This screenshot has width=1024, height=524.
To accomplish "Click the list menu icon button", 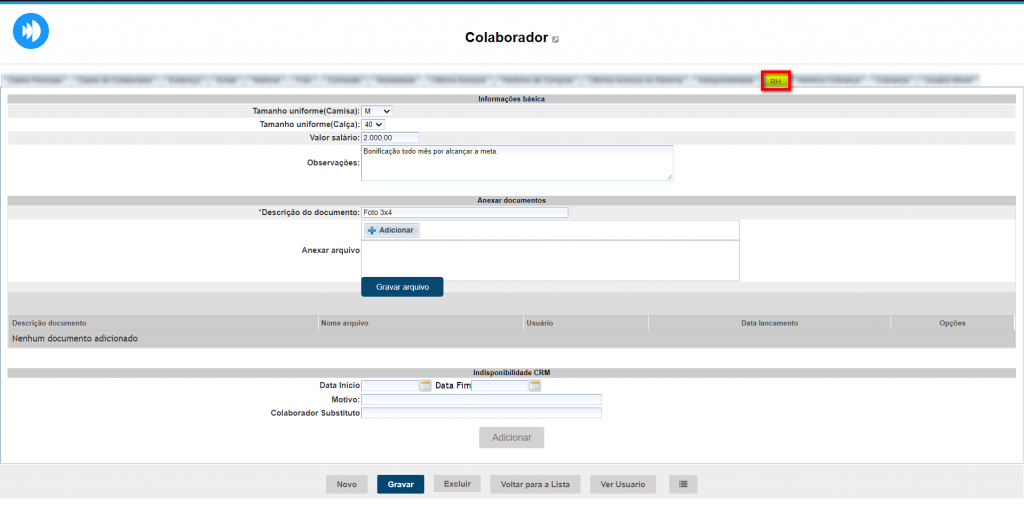I will (x=683, y=484).
